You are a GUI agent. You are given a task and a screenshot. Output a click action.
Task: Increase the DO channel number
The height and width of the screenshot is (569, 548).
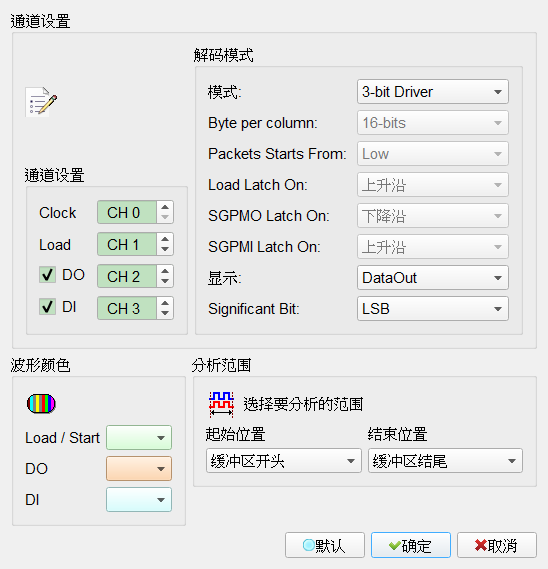pyautogui.click(x=165, y=271)
